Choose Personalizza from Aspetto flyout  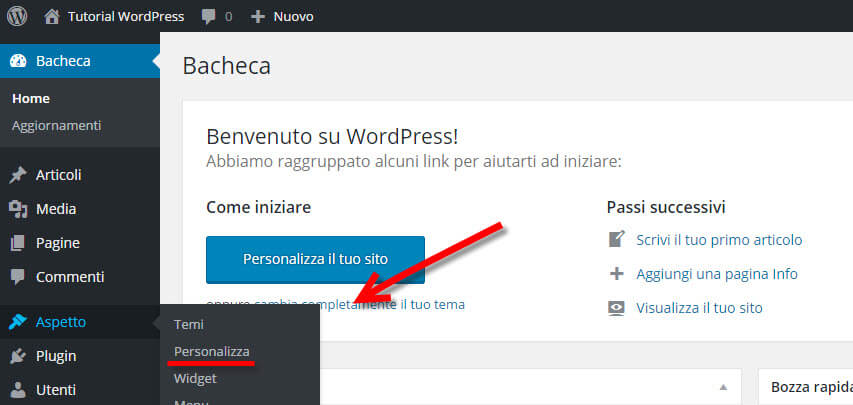tap(212, 352)
